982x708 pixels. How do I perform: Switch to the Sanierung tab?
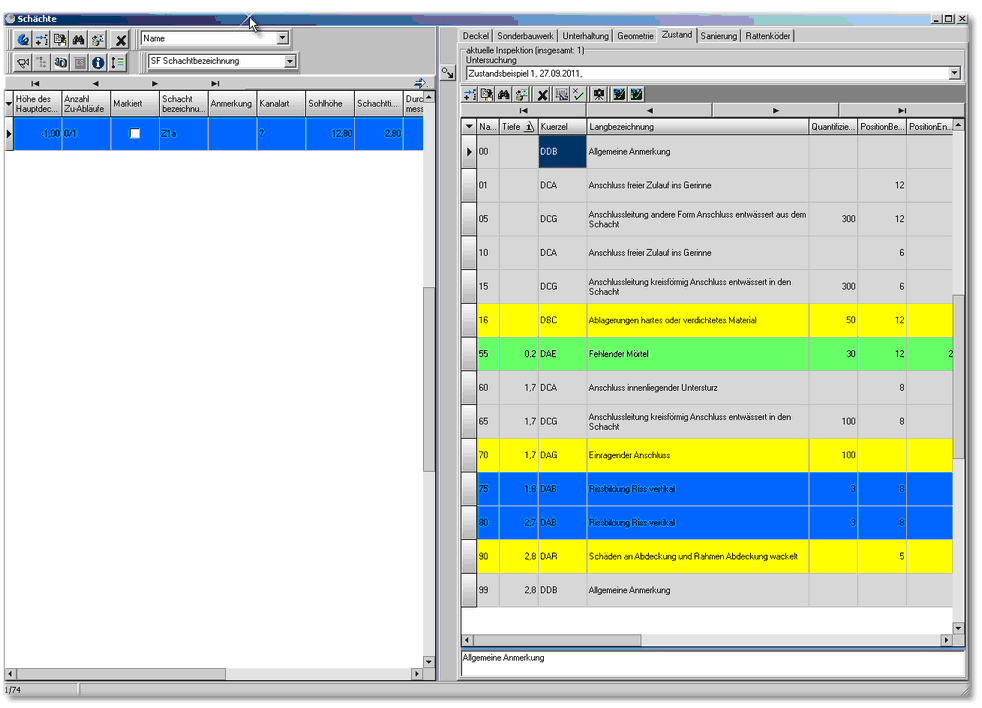718,36
